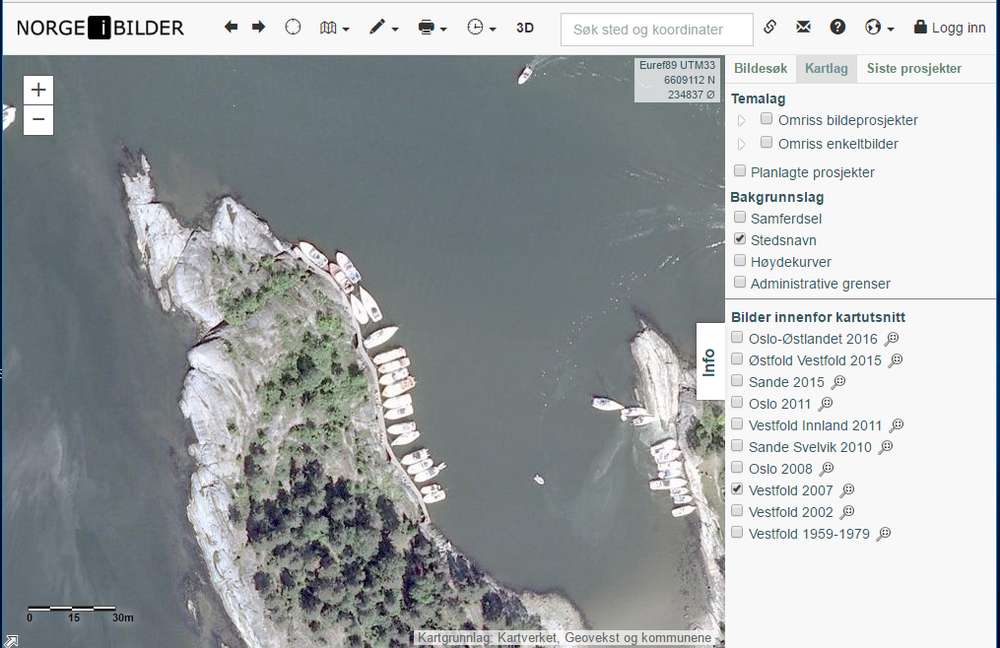Screen dimensions: 1000x648
Task: Switch to 3D view
Action: pos(525,27)
